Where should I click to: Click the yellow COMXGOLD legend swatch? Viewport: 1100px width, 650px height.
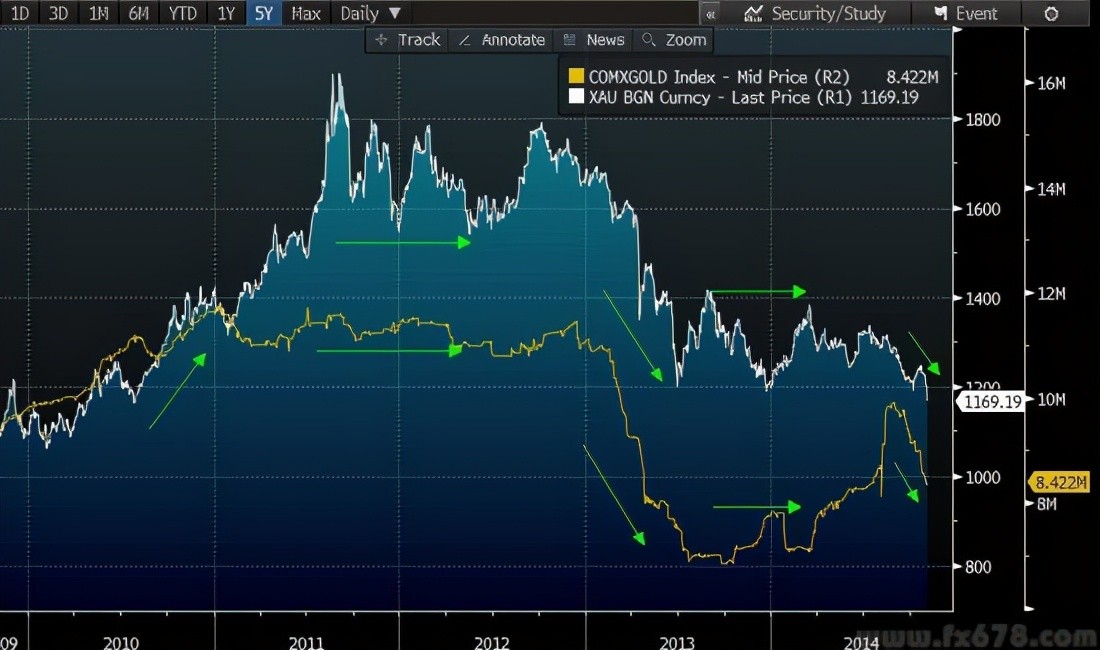(x=575, y=77)
